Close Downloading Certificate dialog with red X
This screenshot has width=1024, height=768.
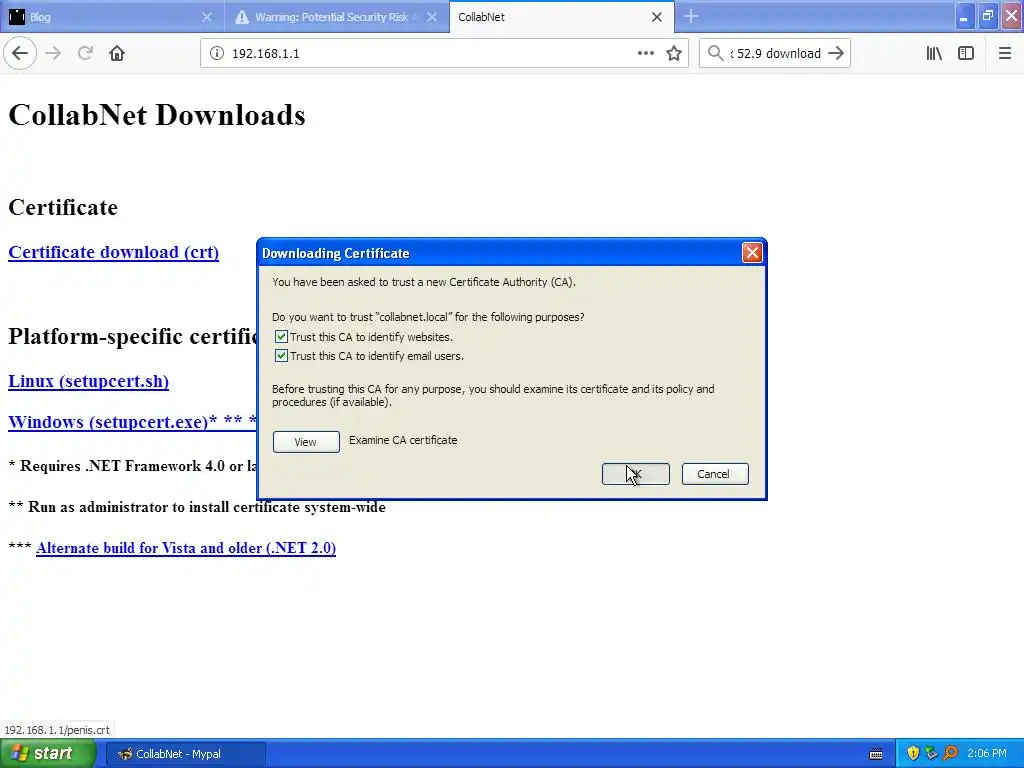[752, 253]
